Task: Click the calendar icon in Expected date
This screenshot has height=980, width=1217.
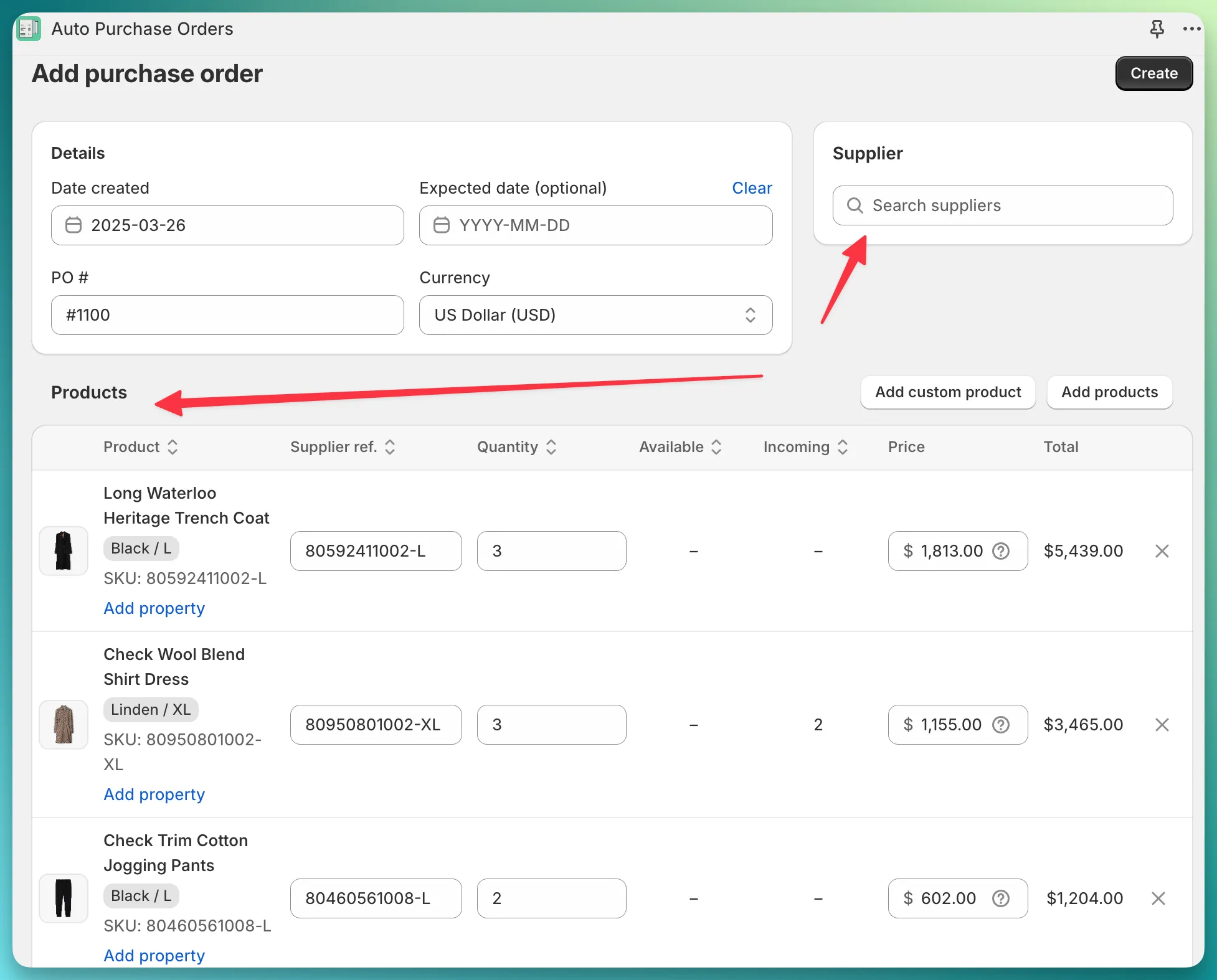Action: (442, 225)
